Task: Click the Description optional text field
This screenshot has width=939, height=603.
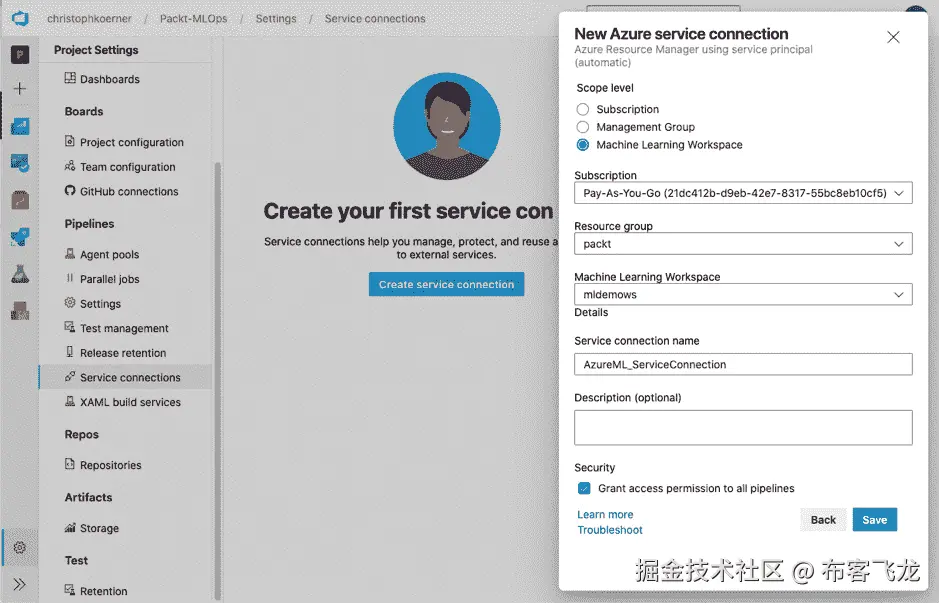Action: pyautogui.click(x=742, y=427)
